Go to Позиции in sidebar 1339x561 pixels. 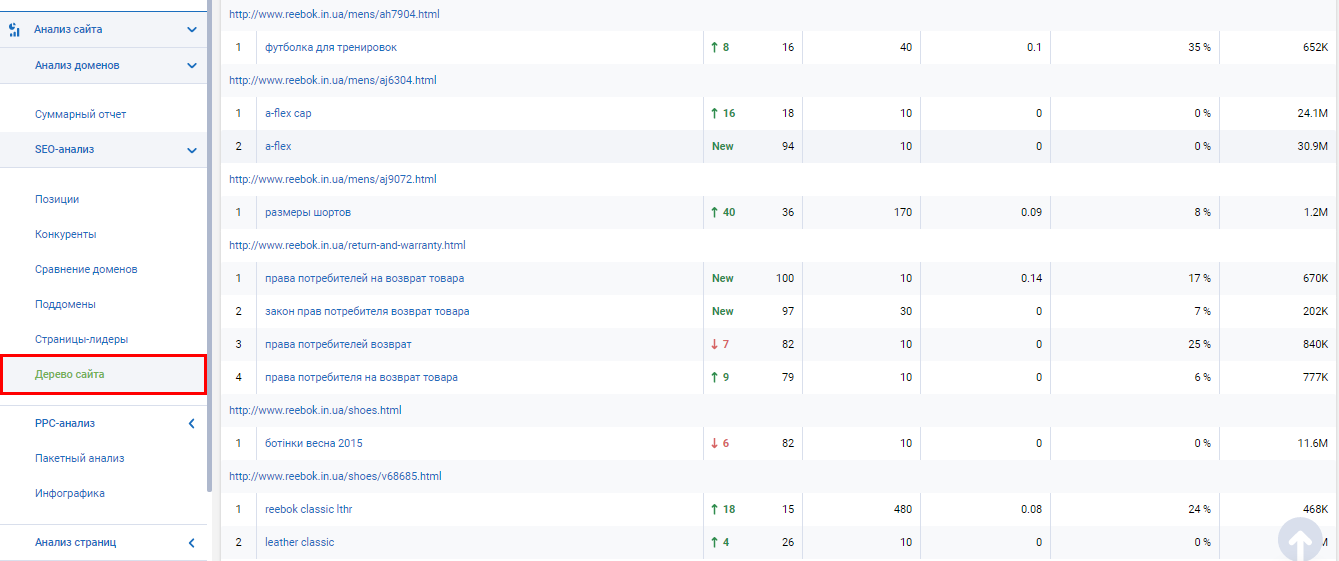(57, 200)
